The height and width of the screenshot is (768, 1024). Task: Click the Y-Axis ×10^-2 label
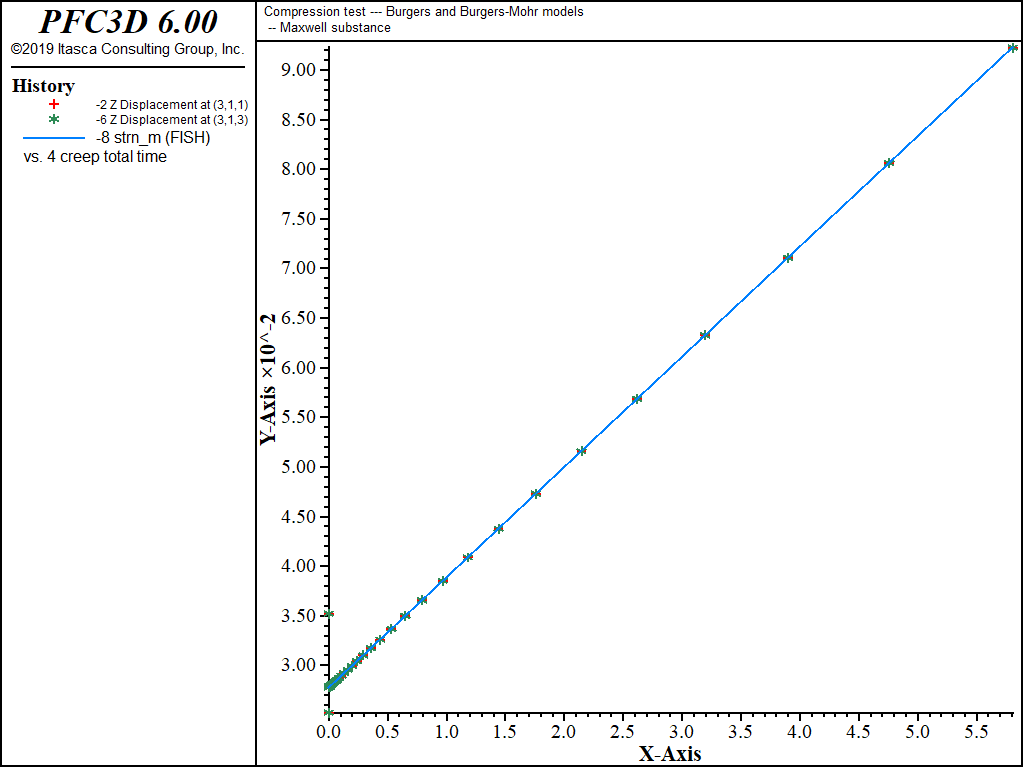tap(268, 379)
